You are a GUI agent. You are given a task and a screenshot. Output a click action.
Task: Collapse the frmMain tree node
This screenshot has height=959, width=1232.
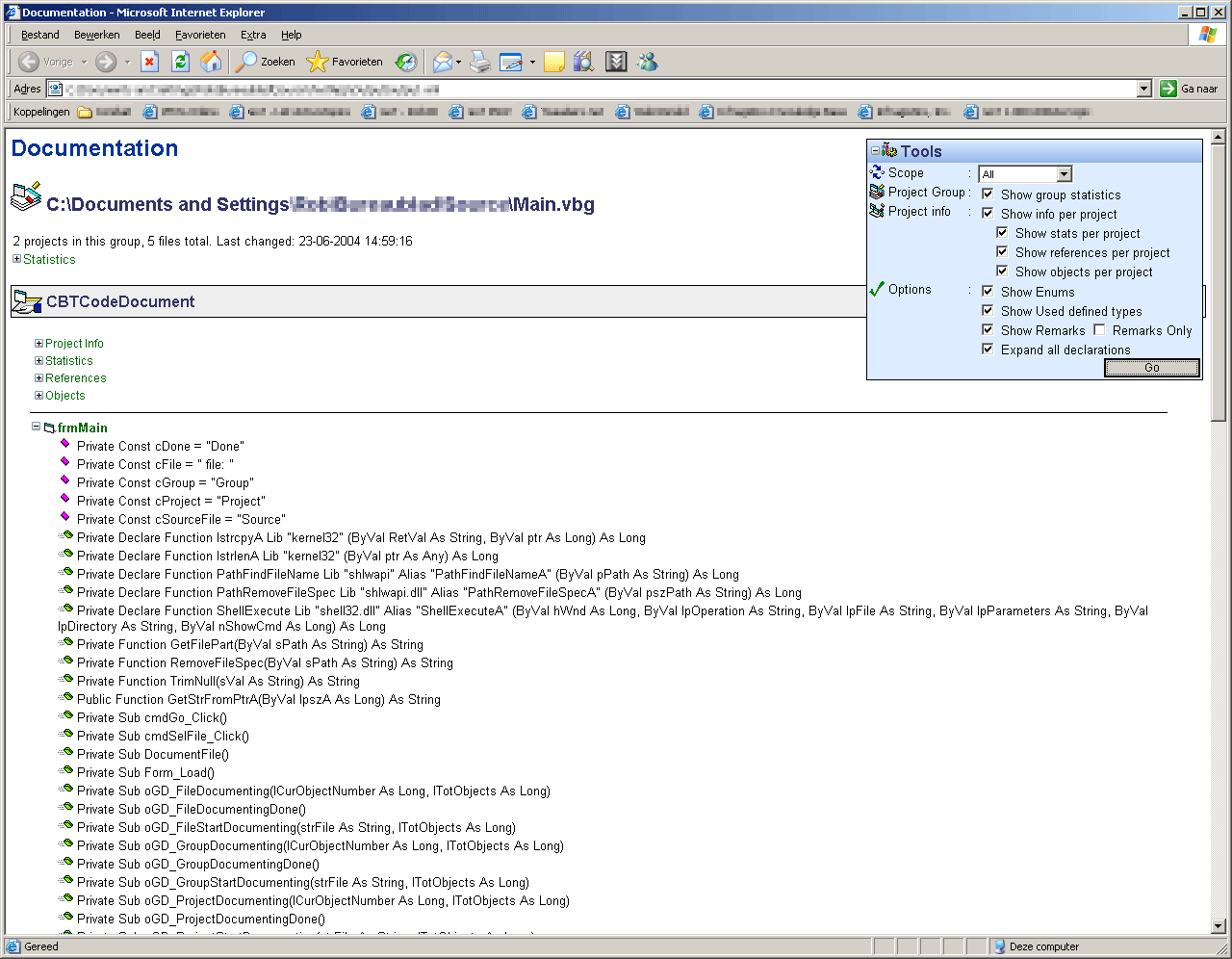[36, 427]
